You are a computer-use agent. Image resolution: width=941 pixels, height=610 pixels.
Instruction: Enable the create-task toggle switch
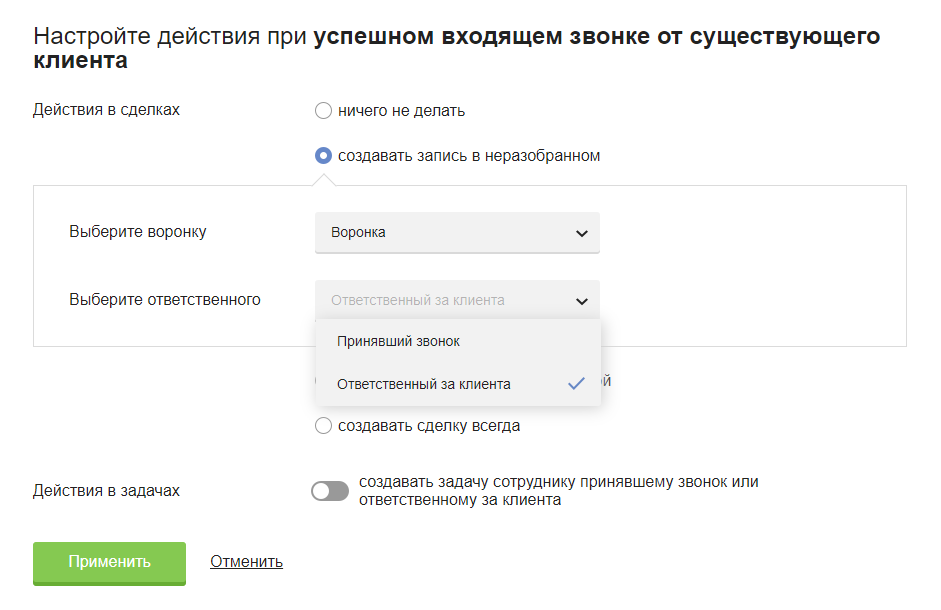pyautogui.click(x=330, y=491)
